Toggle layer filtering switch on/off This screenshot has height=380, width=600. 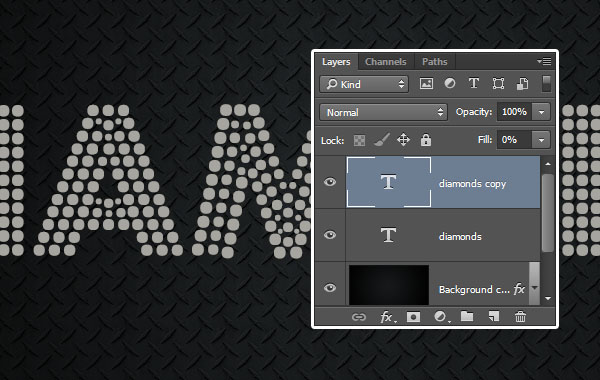coord(546,84)
